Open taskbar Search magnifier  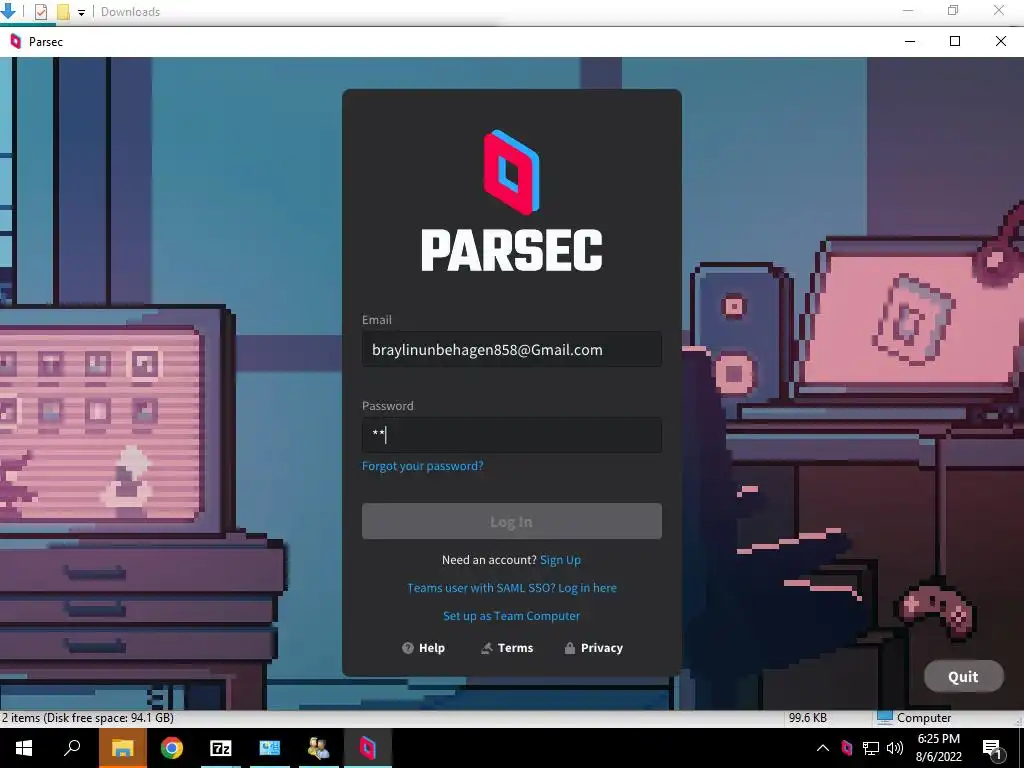tap(72, 748)
